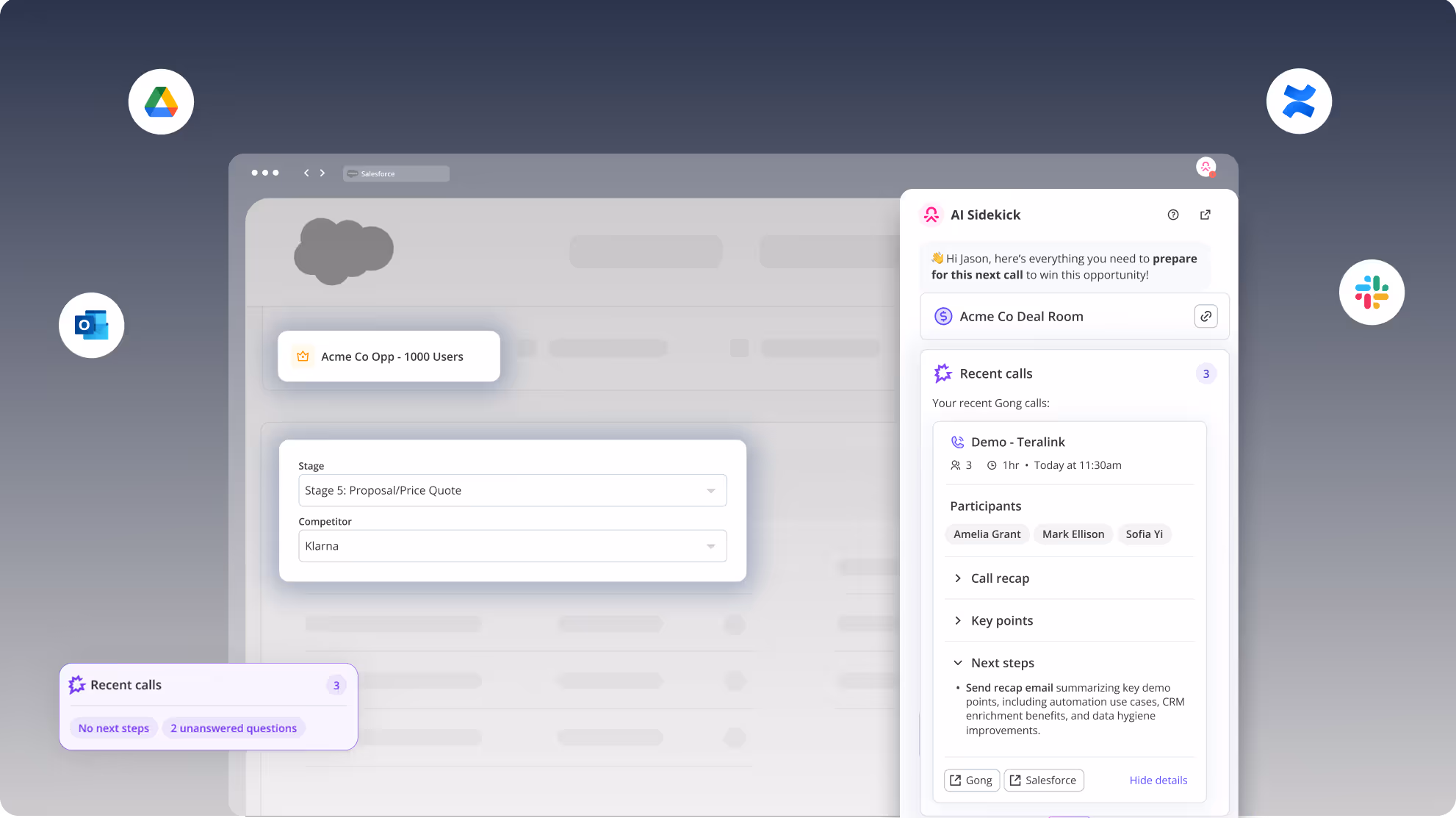The width and height of the screenshot is (1456, 818).
Task: Go forward with browser forward arrow
Action: click(322, 173)
